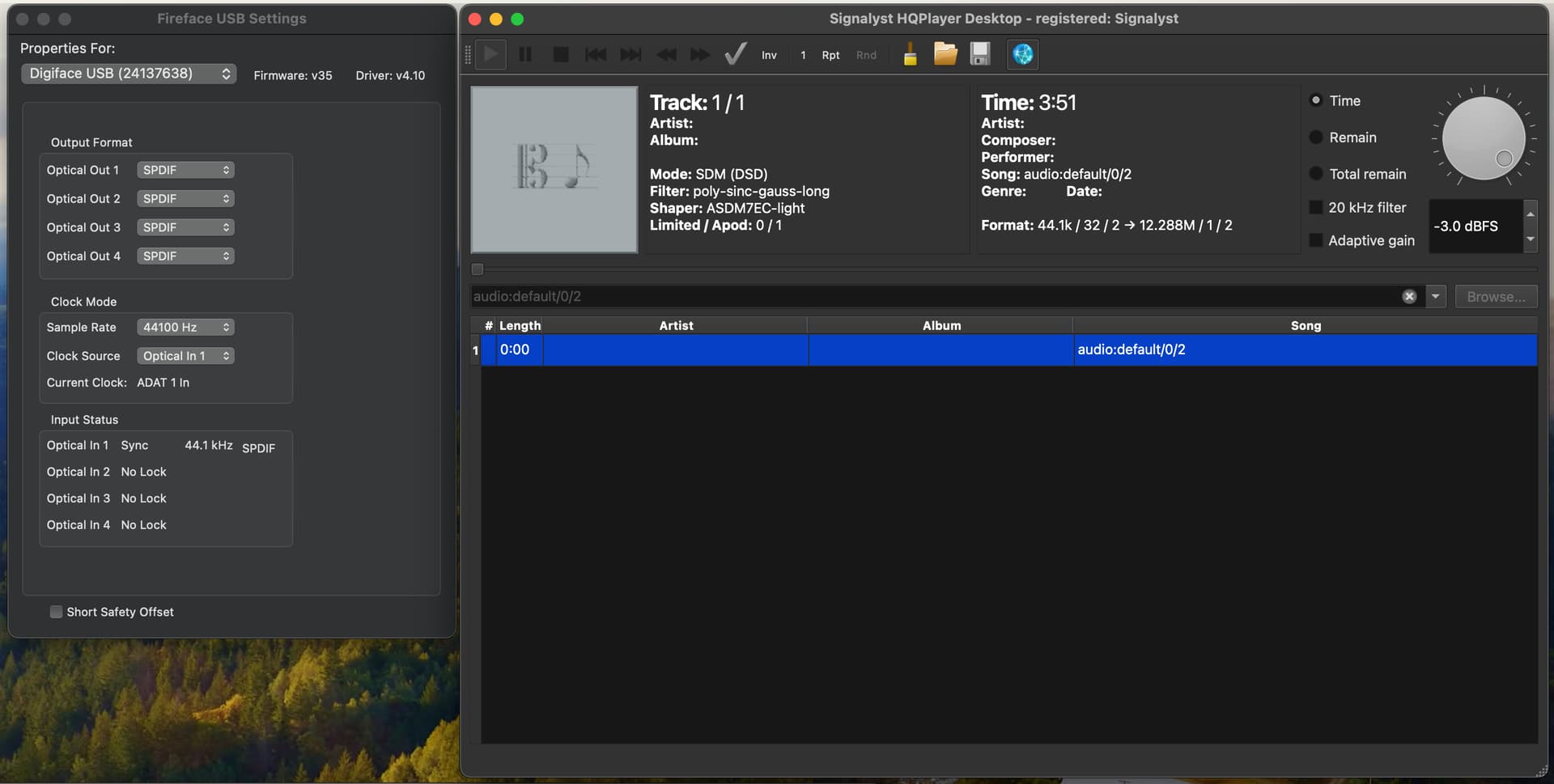Stop playback with the square icon
The height and width of the screenshot is (784, 1554).
coord(560,54)
